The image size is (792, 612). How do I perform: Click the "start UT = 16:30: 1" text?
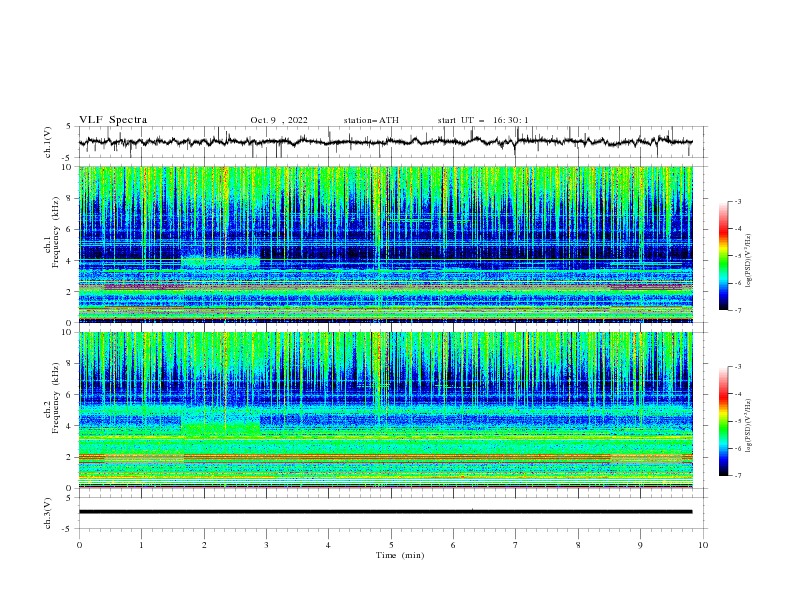pos(483,120)
